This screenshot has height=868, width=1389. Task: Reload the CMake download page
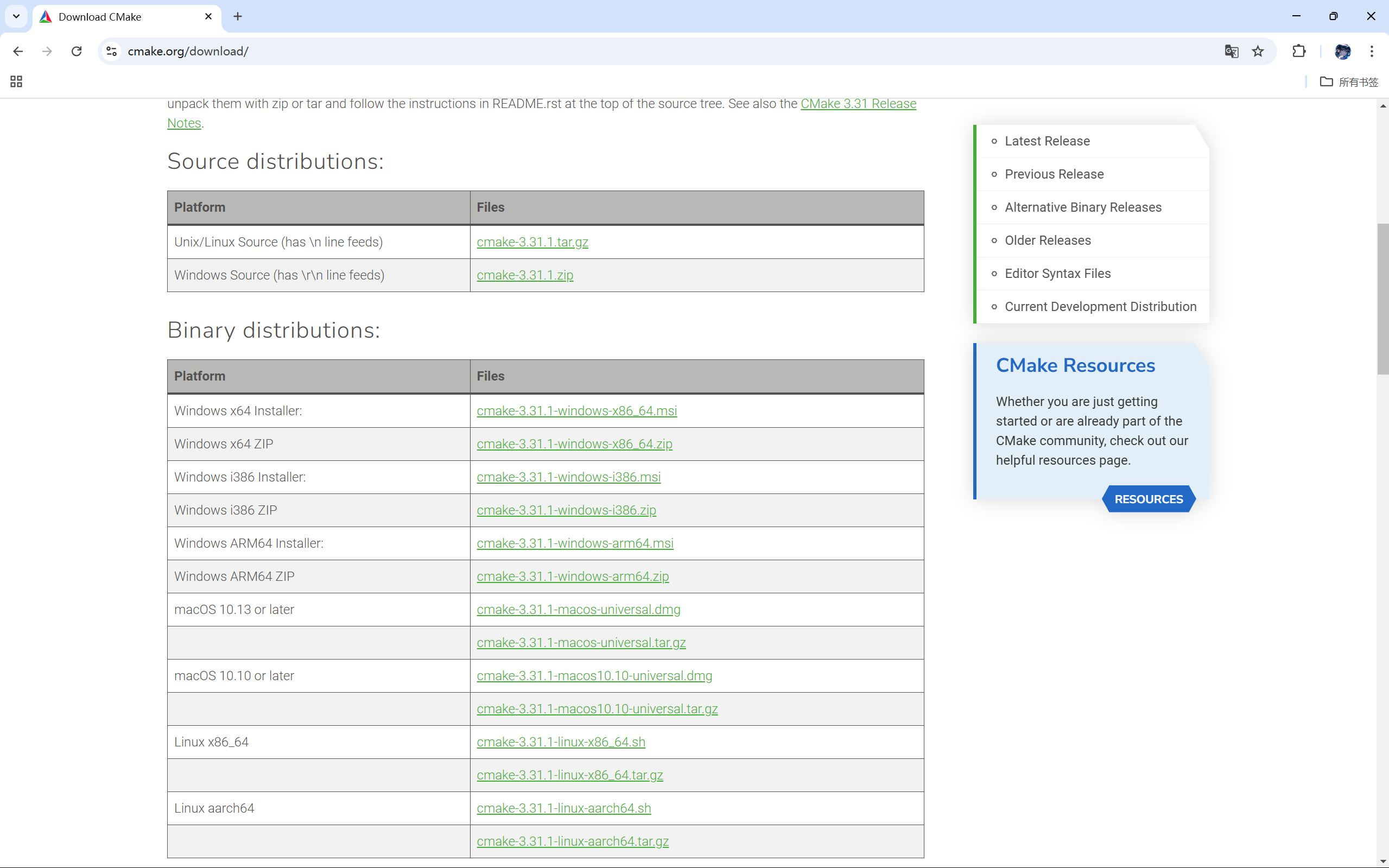click(77, 51)
